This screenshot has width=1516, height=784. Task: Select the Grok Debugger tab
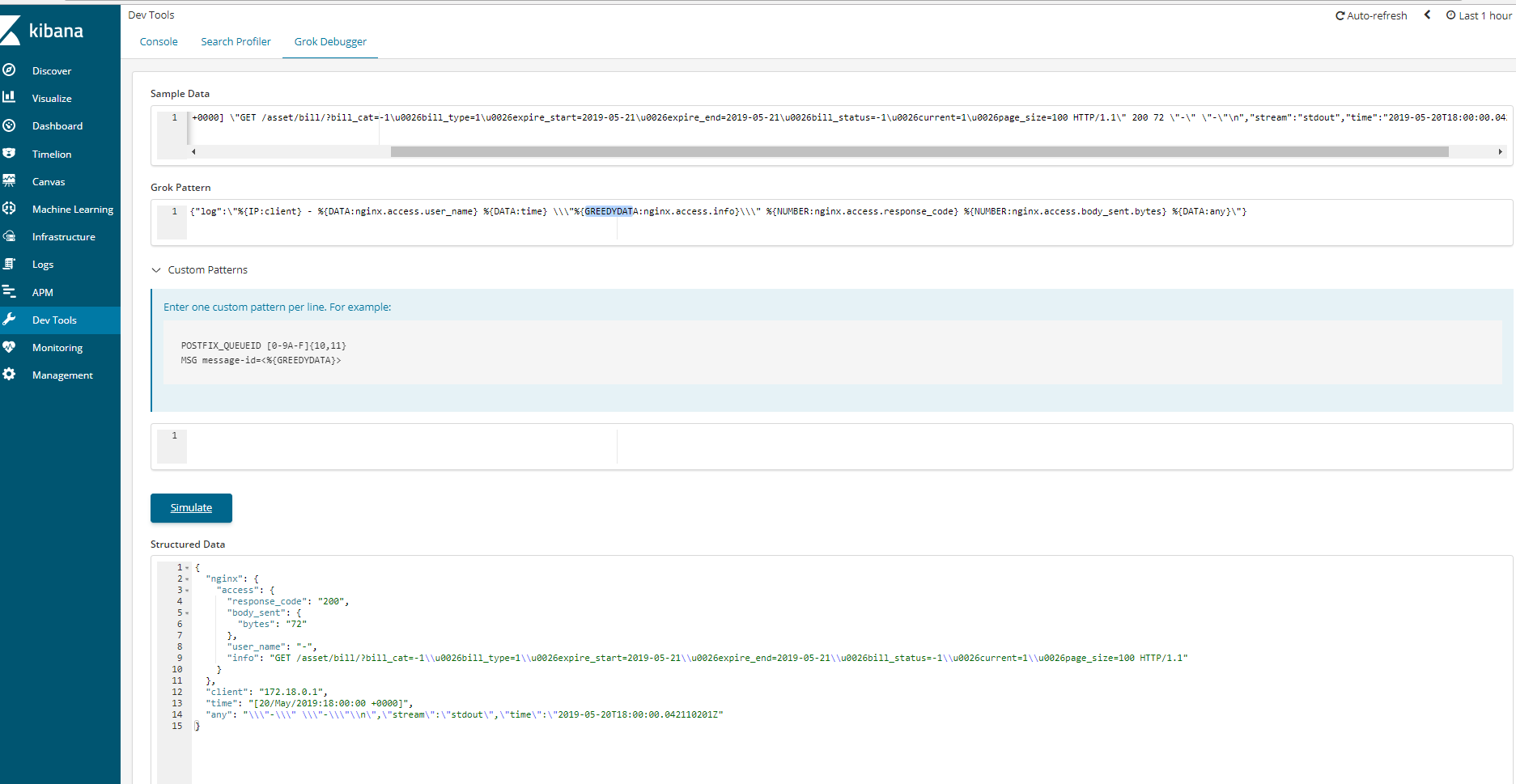[x=330, y=41]
